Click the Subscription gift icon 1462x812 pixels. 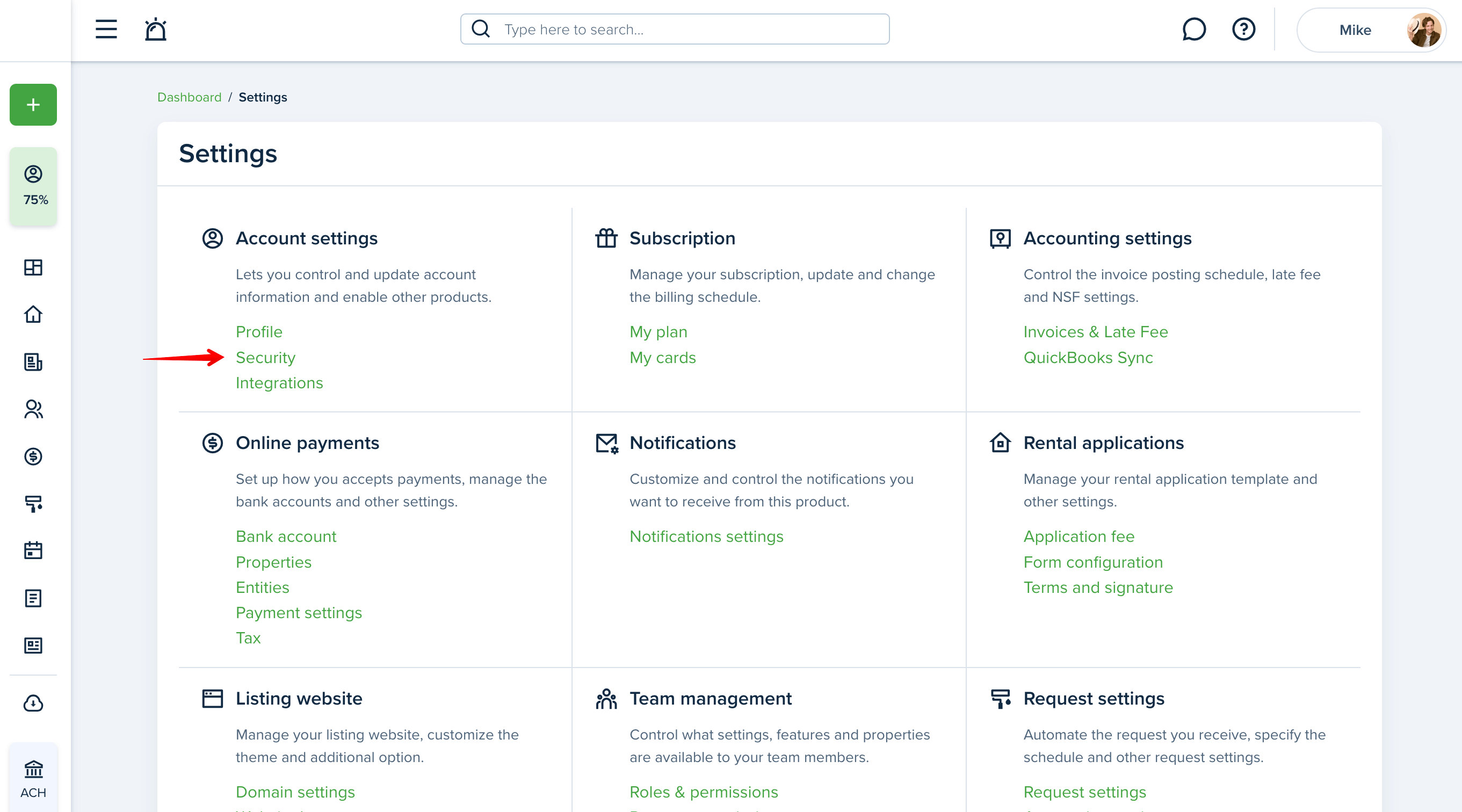(606, 238)
